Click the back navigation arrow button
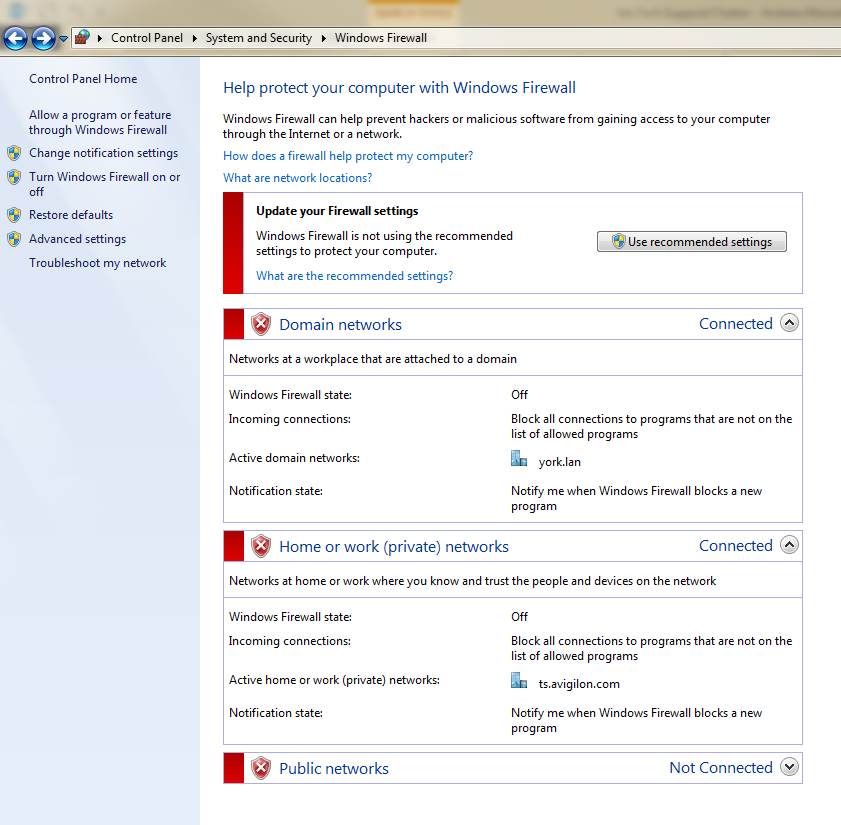This screenshot has width=841, height=825. [15, 38]
